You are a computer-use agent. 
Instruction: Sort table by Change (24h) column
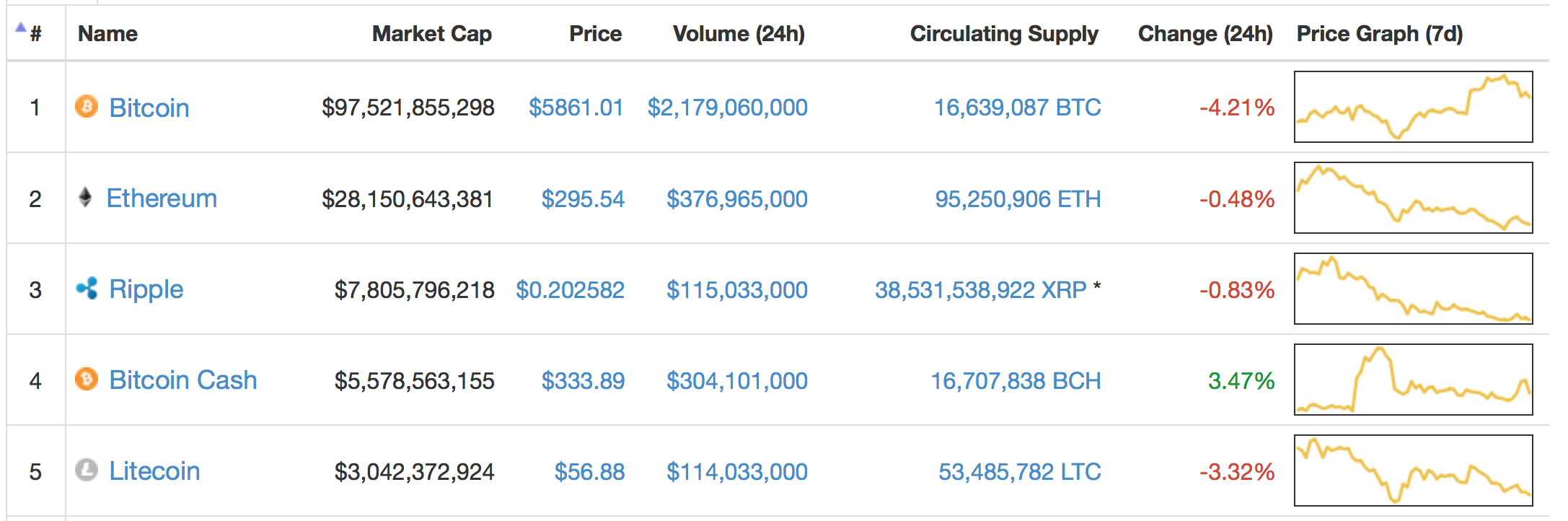click(1204, 34)
